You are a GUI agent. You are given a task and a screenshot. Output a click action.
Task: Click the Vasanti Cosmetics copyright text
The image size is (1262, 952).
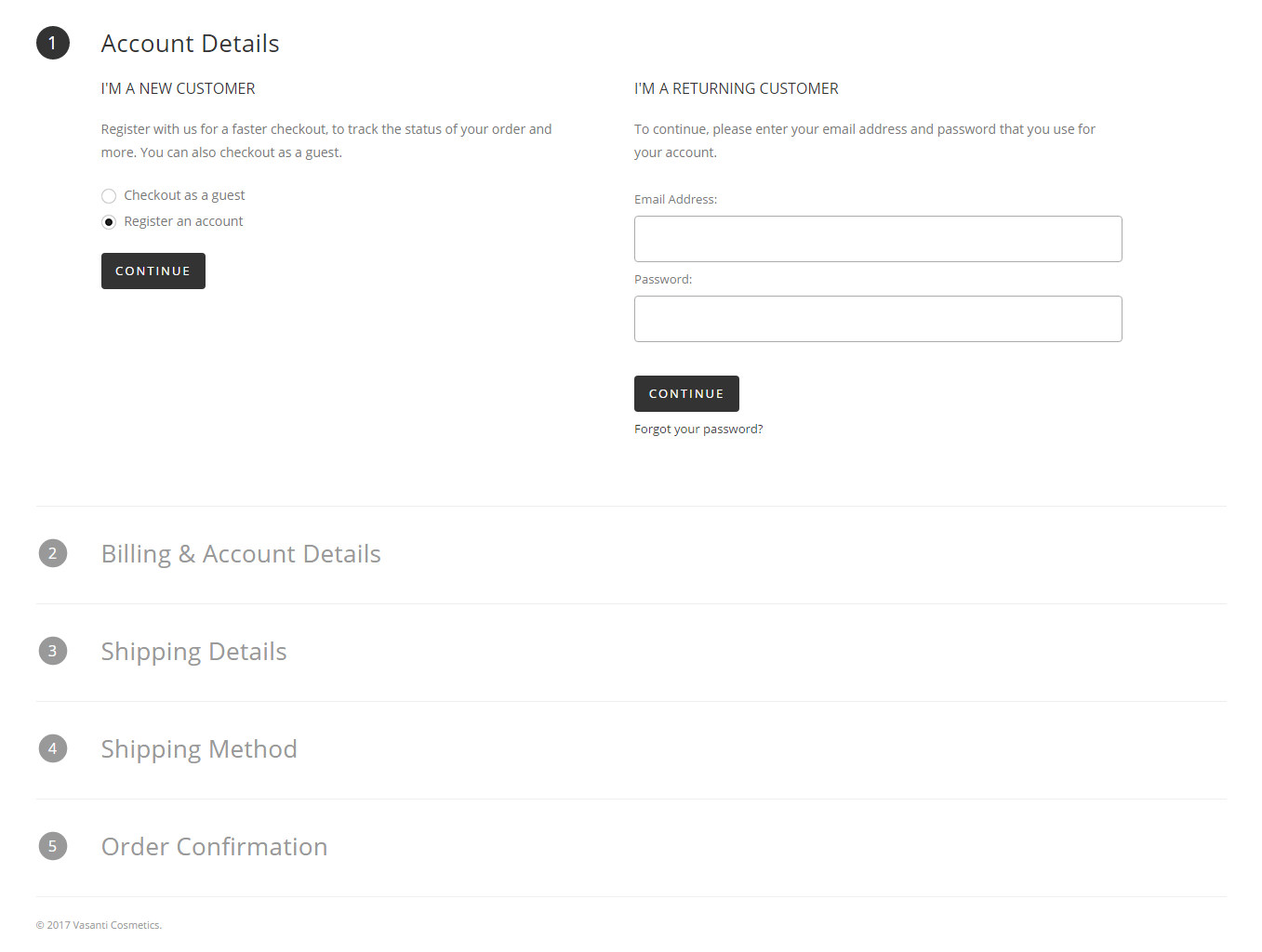click(x=99, y=925)
